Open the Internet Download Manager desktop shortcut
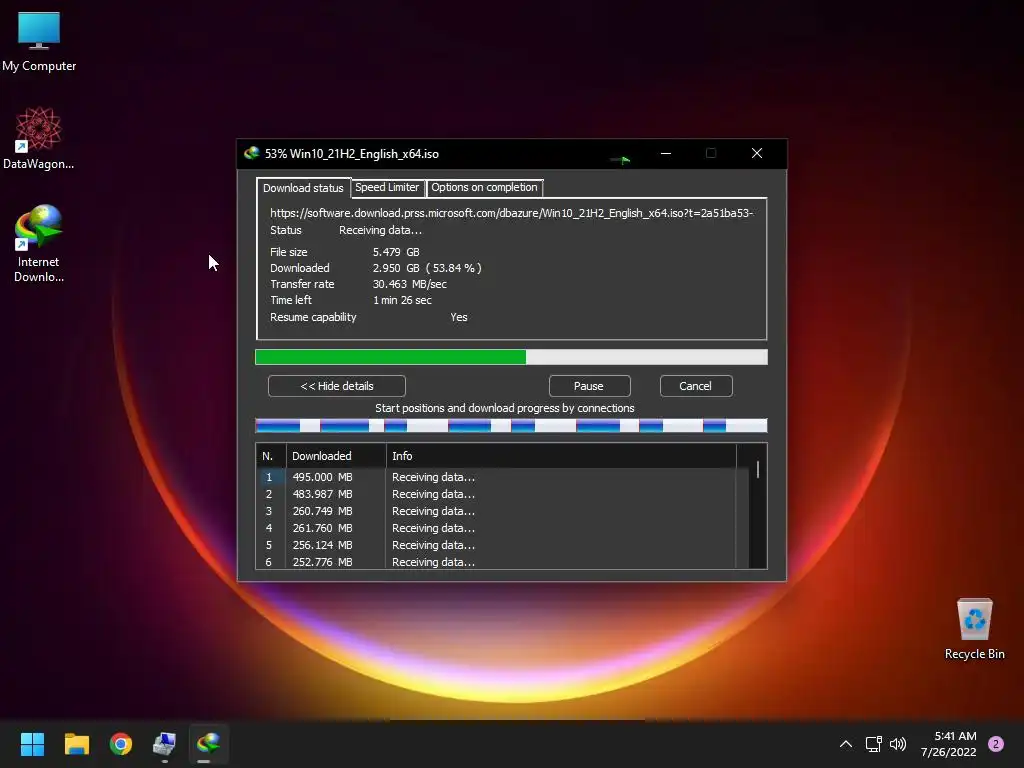 (39, 244)
